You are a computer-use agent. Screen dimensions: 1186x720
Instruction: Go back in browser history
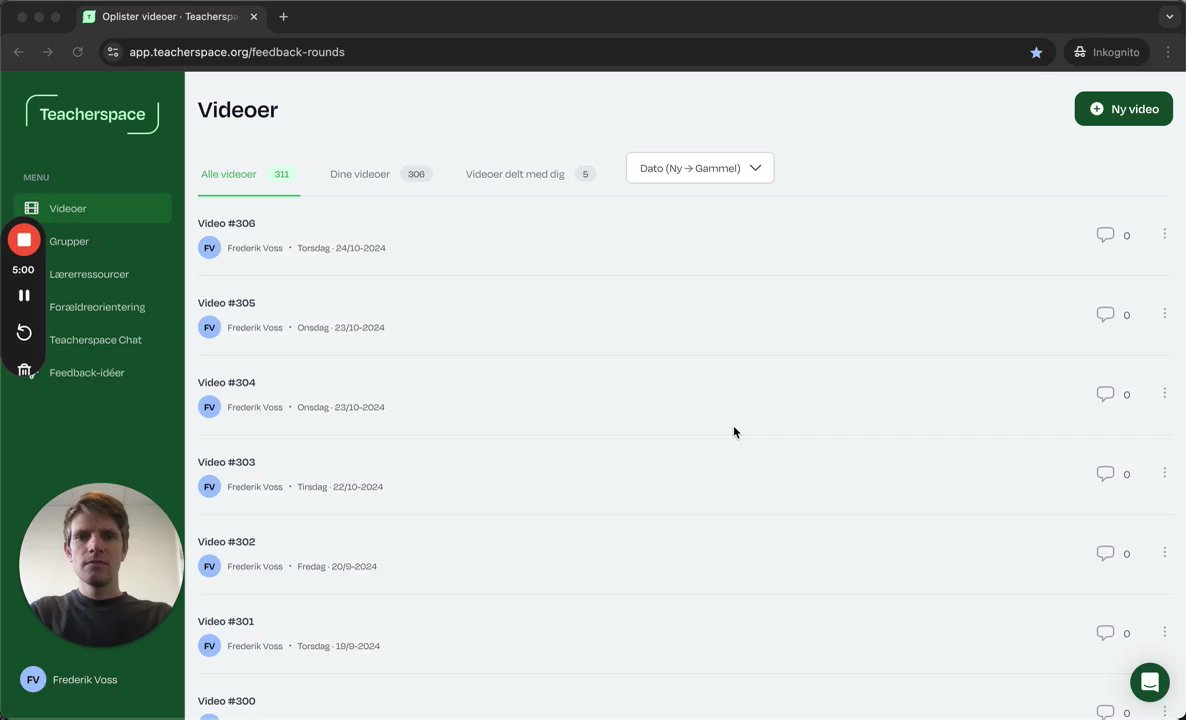pos(19,52)
